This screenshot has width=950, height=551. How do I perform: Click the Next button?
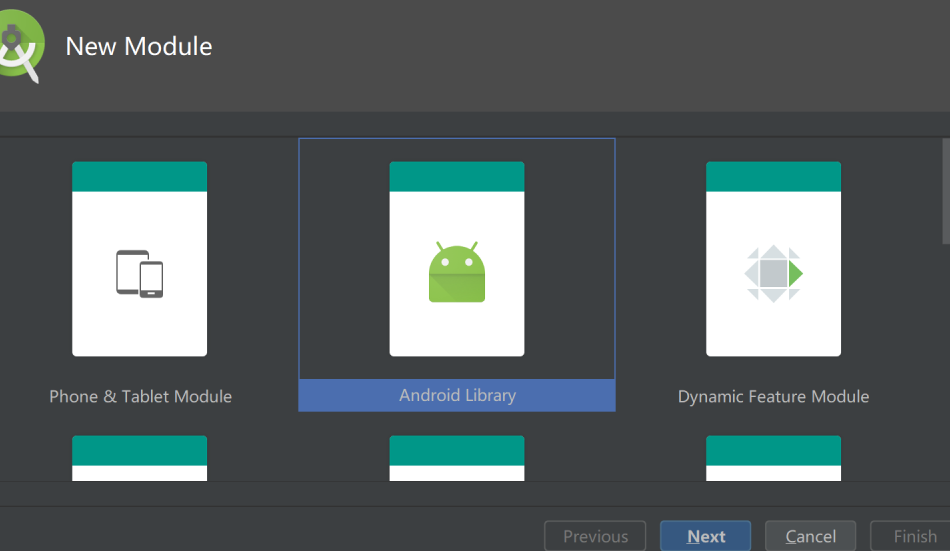pyautogui.click(x=705, y=536)
